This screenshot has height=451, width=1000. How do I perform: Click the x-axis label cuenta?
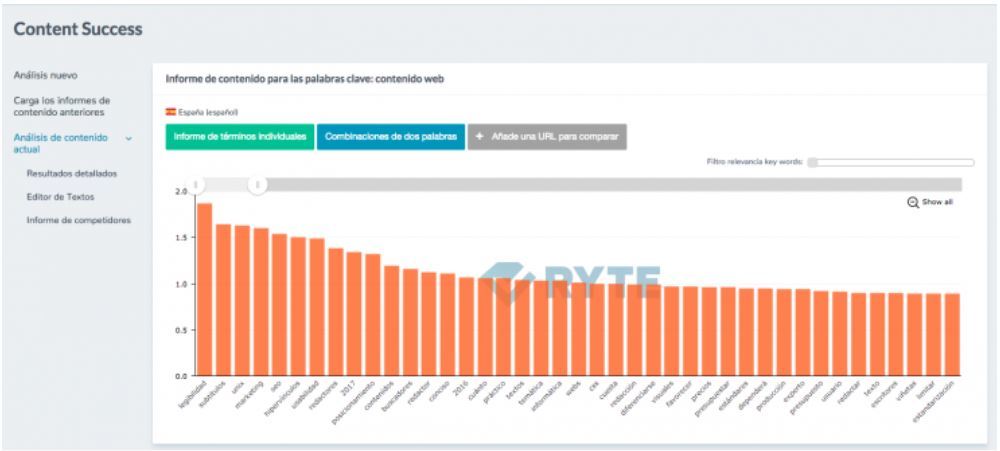pos(611,388)
